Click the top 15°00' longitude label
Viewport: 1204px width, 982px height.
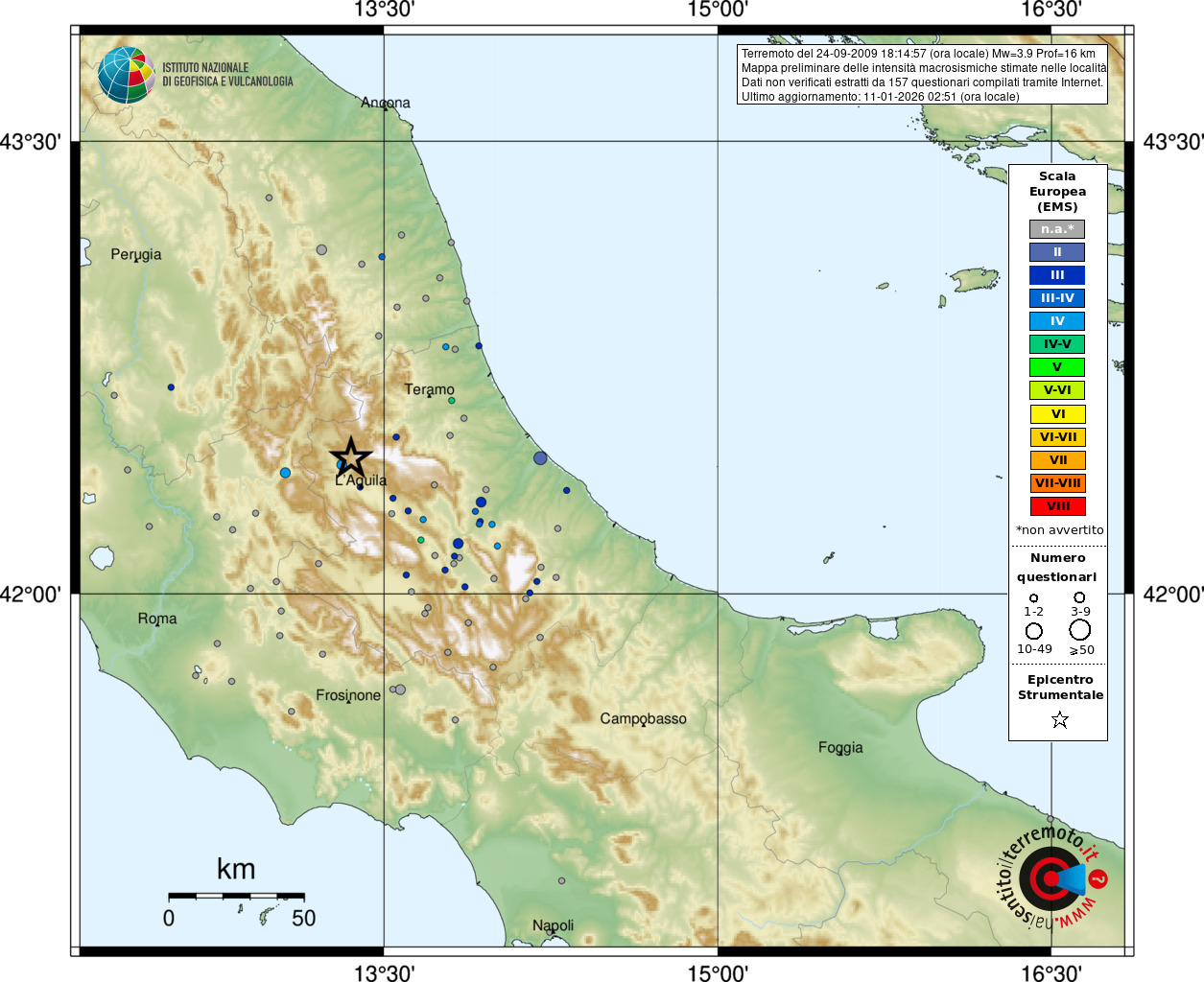point(718,11)
